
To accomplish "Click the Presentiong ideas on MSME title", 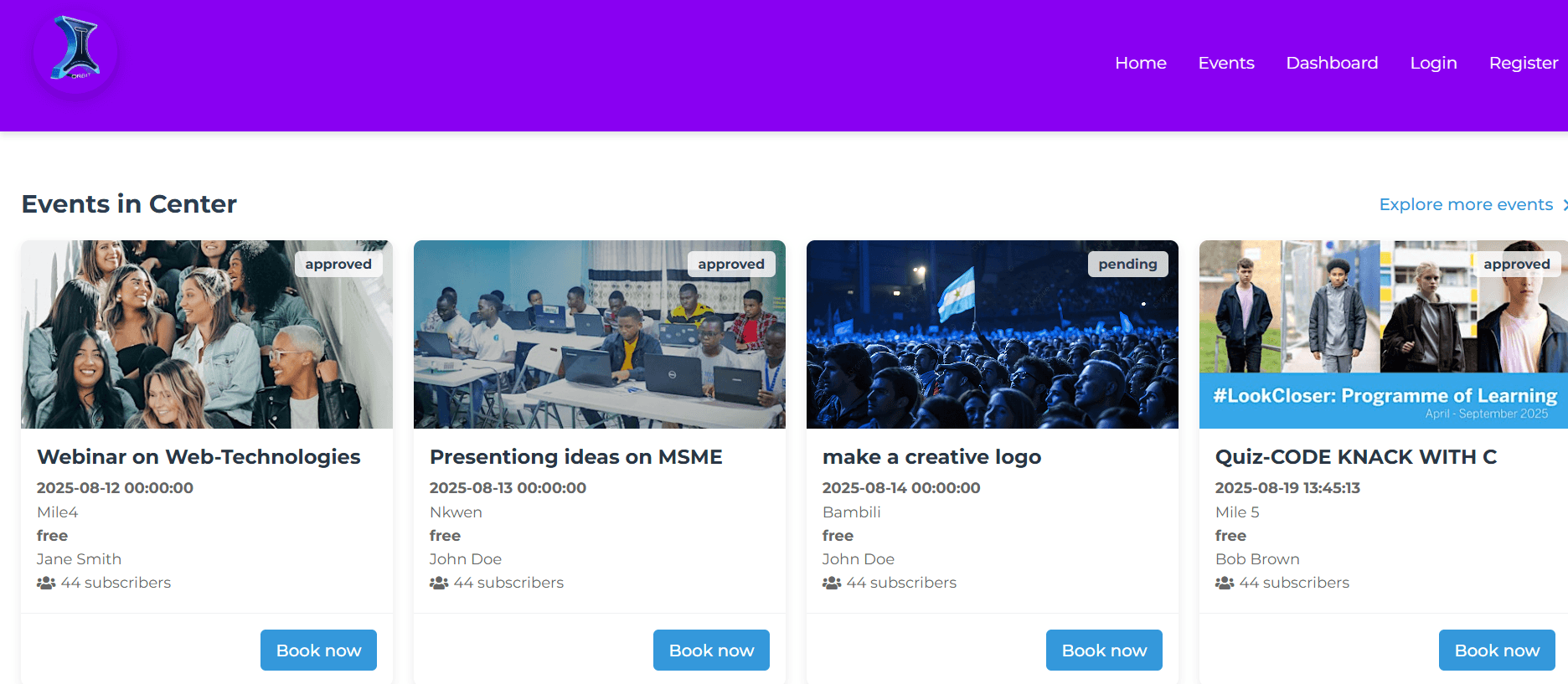I will (x=575, y=456).
